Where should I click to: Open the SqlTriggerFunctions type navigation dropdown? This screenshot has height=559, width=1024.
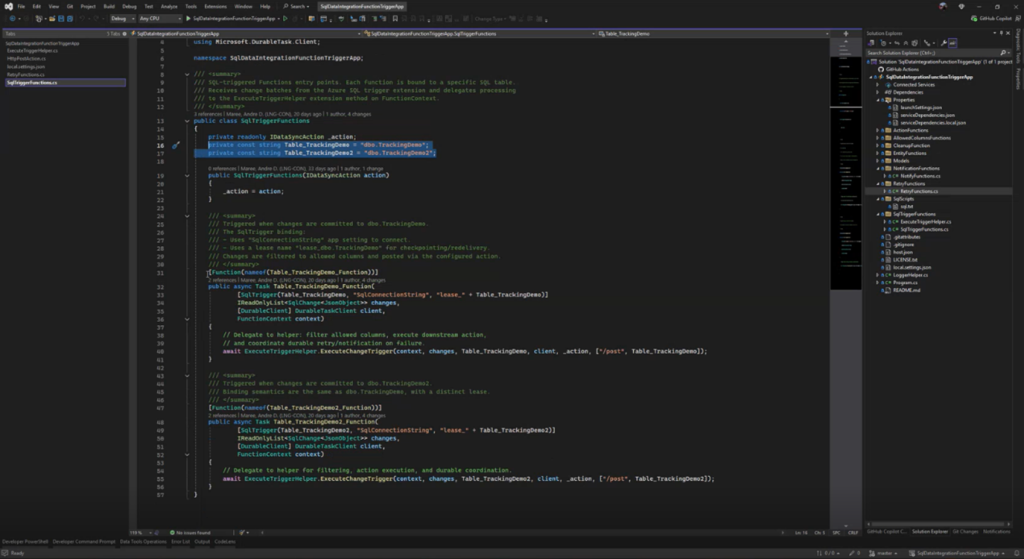click(479, 33)
